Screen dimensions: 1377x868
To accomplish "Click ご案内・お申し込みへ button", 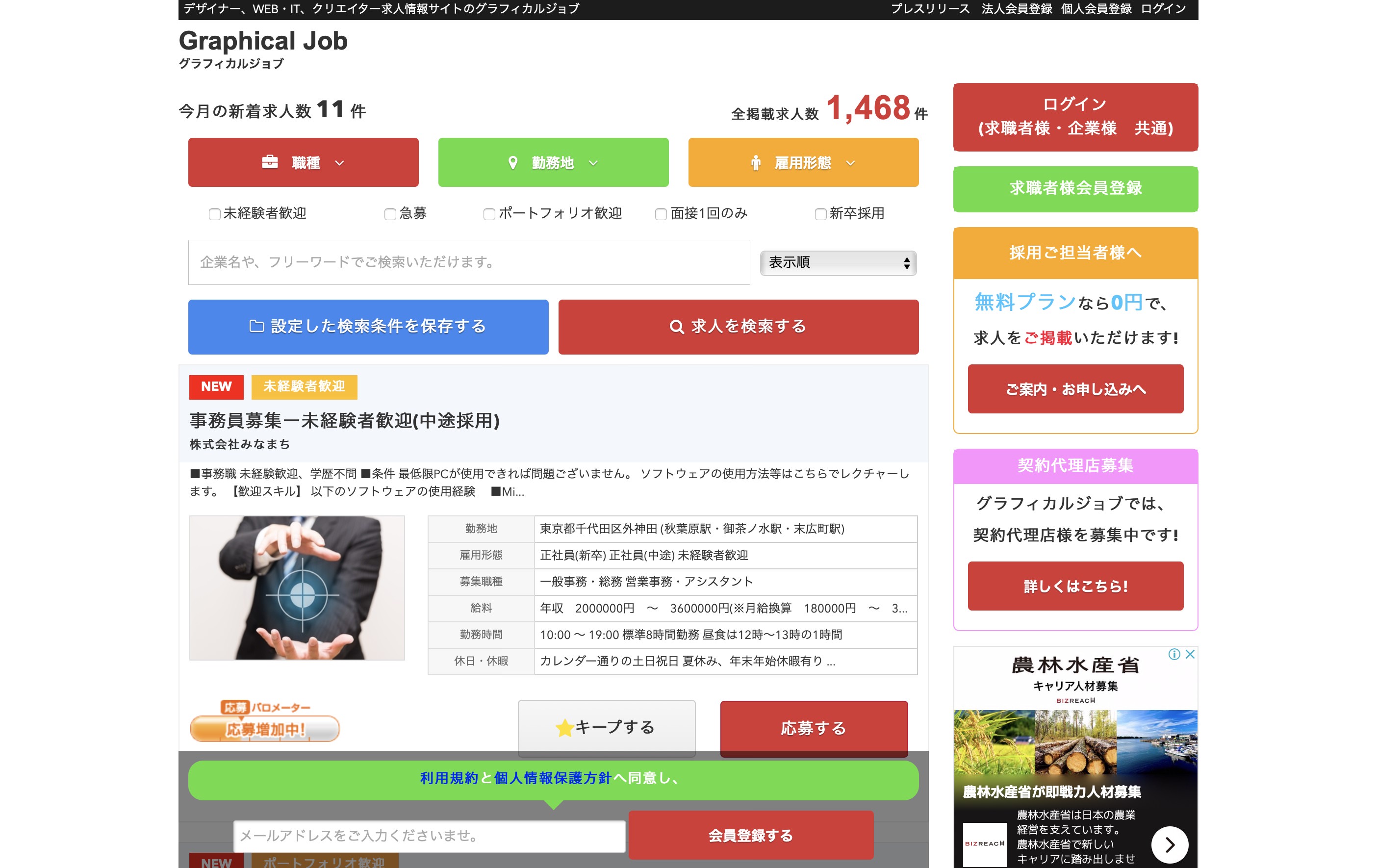I will point(1075,389).
